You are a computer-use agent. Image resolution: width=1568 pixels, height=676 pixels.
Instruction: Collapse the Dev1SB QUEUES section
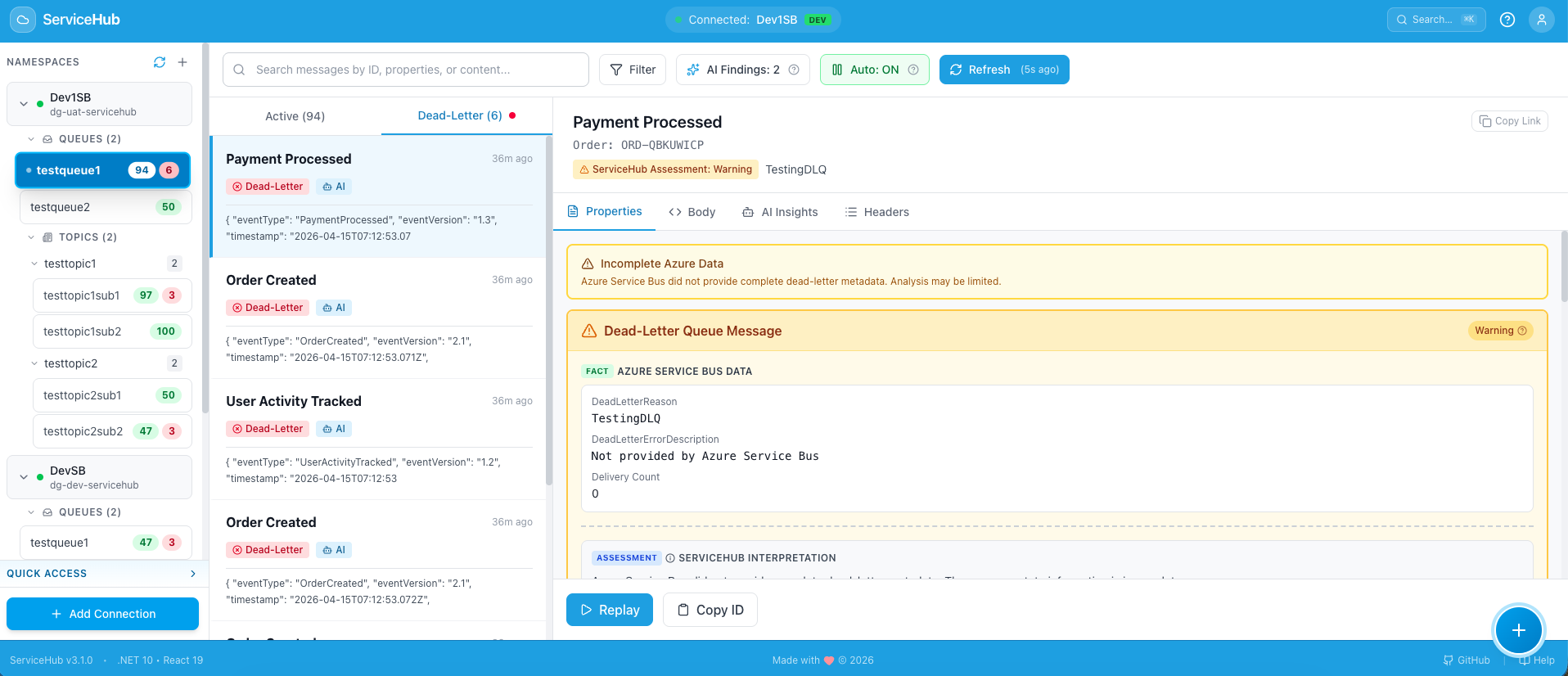pyautogui.click(x=31, y=139)
